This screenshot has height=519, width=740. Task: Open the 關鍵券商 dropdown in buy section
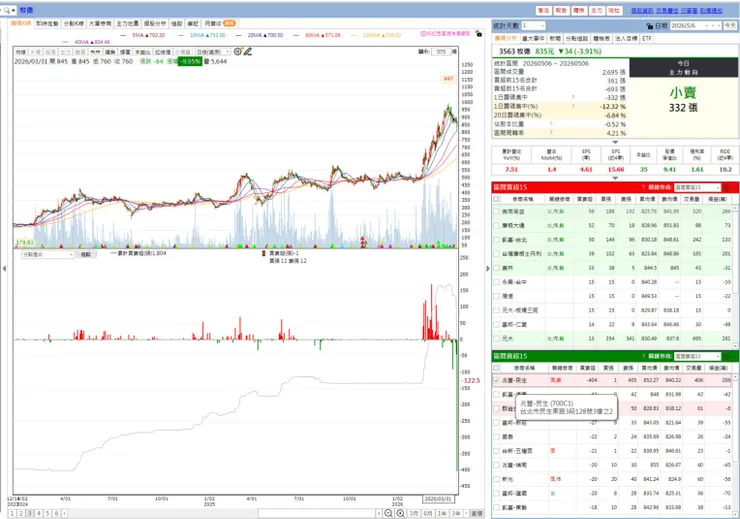[x=698, y=187]
